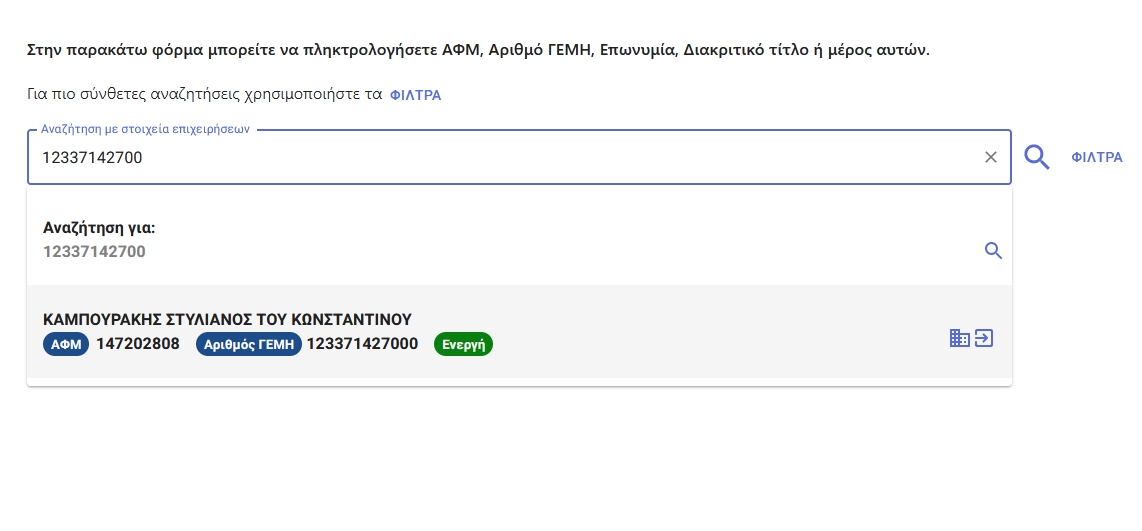This screenshot has width=1142, height=531.
Task: Click the building icon in the result row
Action: (959, 338)
